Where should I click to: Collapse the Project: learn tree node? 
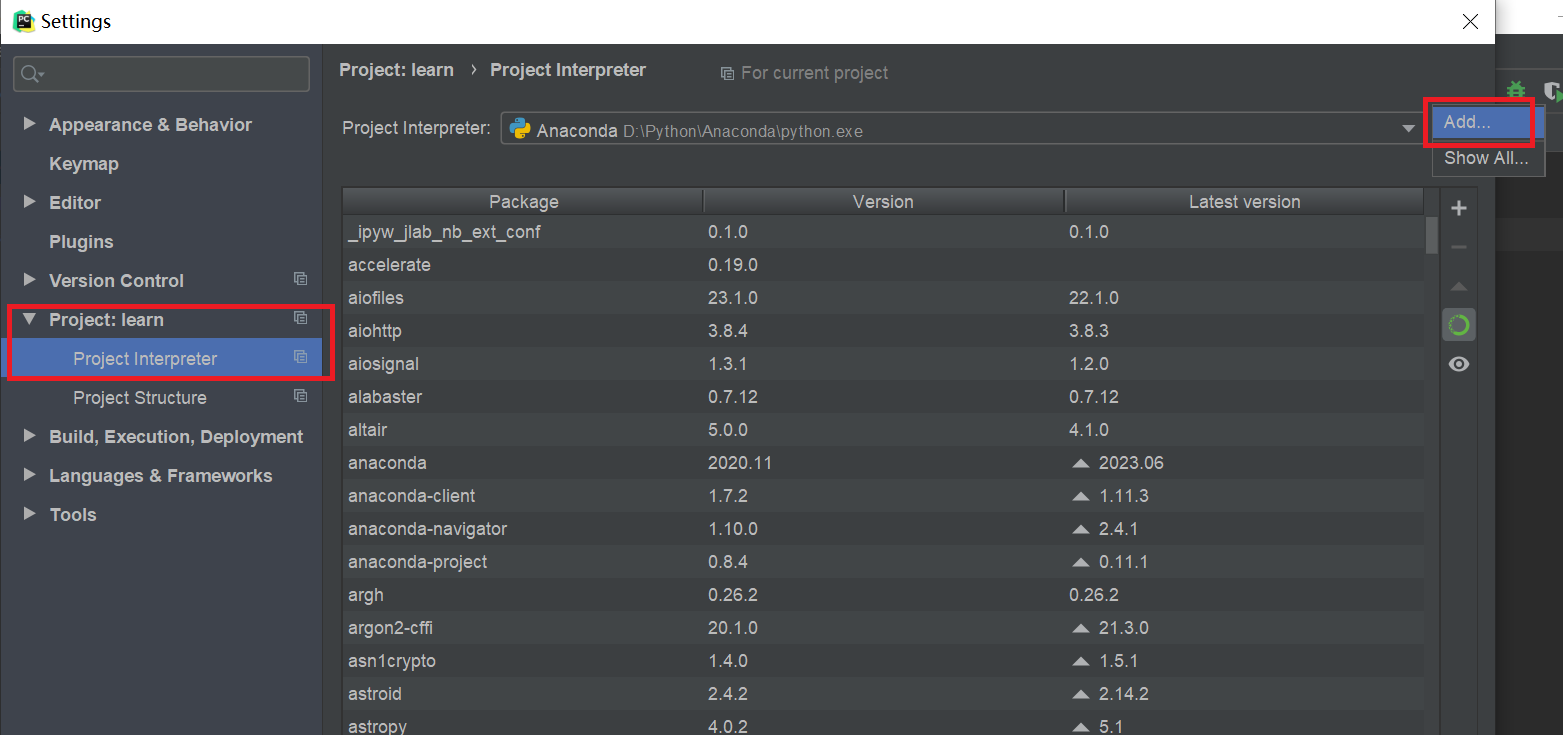pyautogui.click(x=29, y=319)
